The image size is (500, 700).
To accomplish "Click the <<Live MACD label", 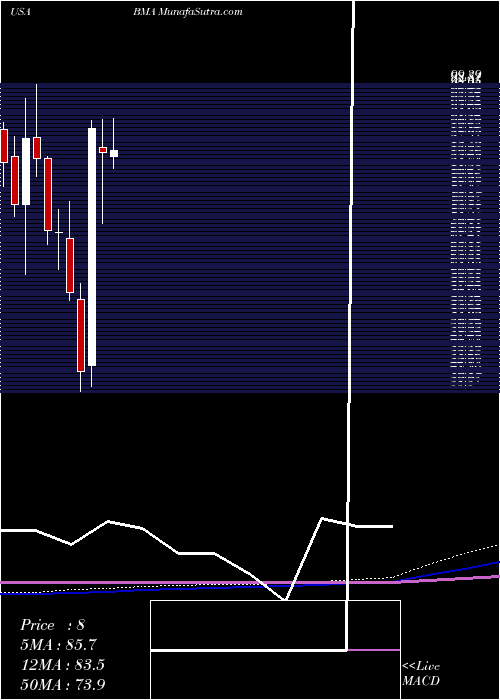I will (421, 673).
